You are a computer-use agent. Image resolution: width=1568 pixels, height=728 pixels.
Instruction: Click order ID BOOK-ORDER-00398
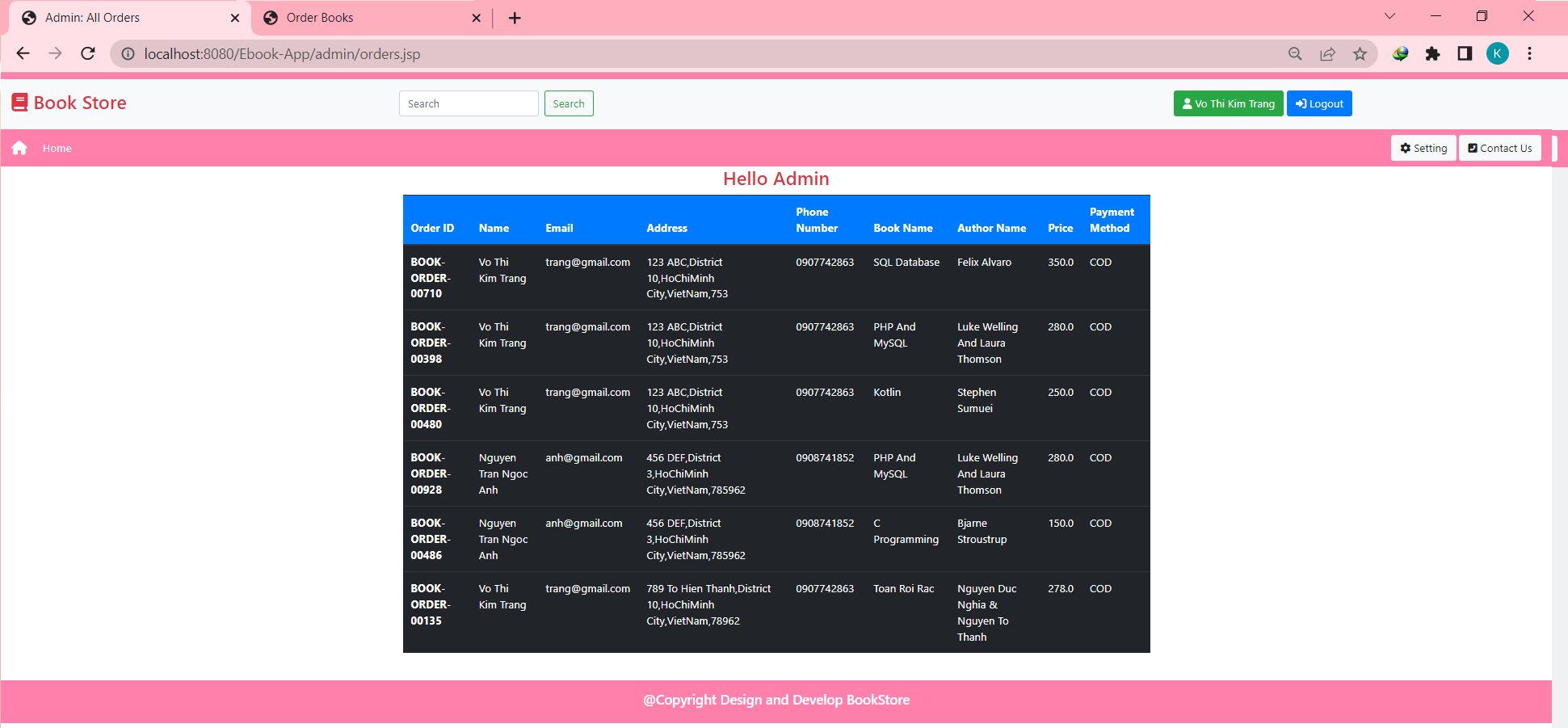431,343
